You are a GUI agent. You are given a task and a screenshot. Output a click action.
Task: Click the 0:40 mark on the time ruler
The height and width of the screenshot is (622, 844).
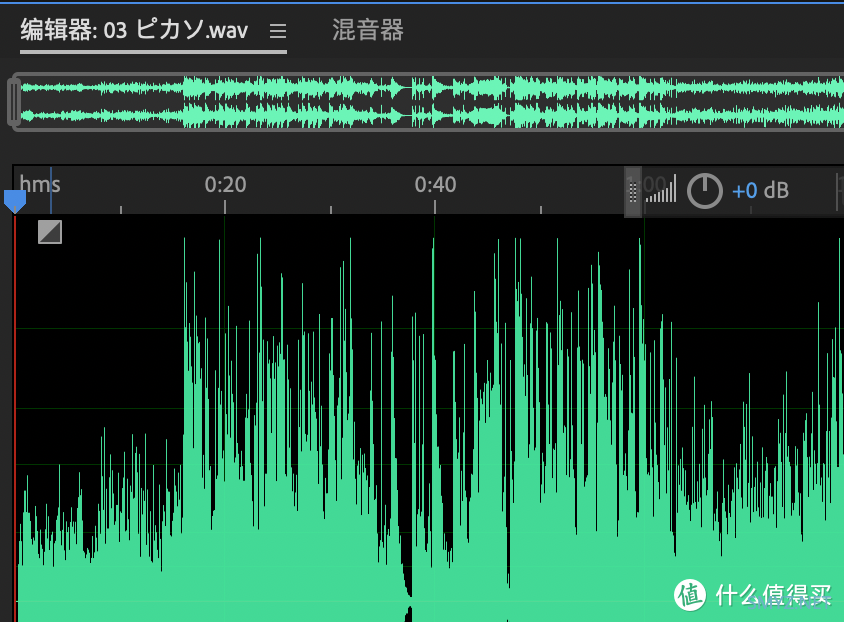point(435,185)
